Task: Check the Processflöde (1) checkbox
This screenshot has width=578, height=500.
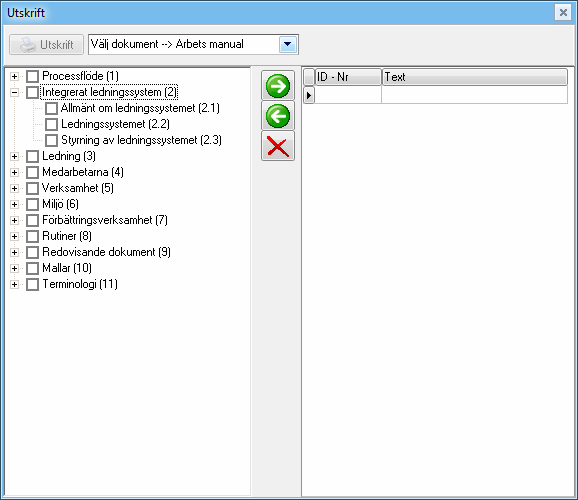Action: click(x=32, y=76)
